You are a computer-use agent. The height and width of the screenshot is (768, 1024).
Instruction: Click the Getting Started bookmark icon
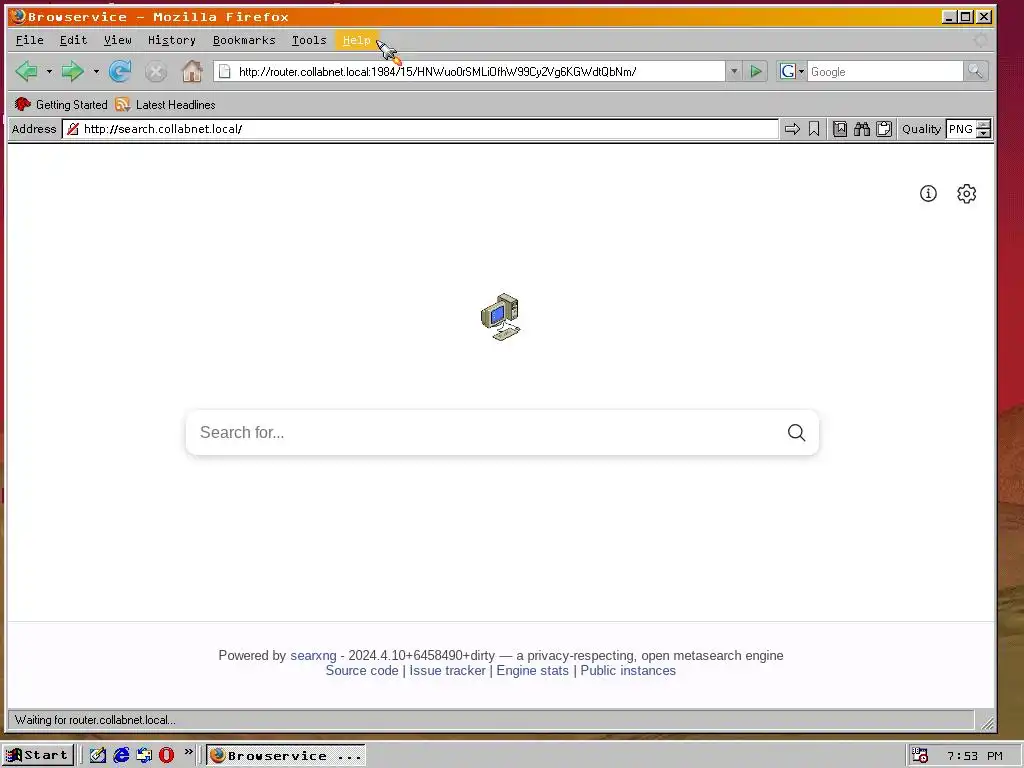(23, 104)
